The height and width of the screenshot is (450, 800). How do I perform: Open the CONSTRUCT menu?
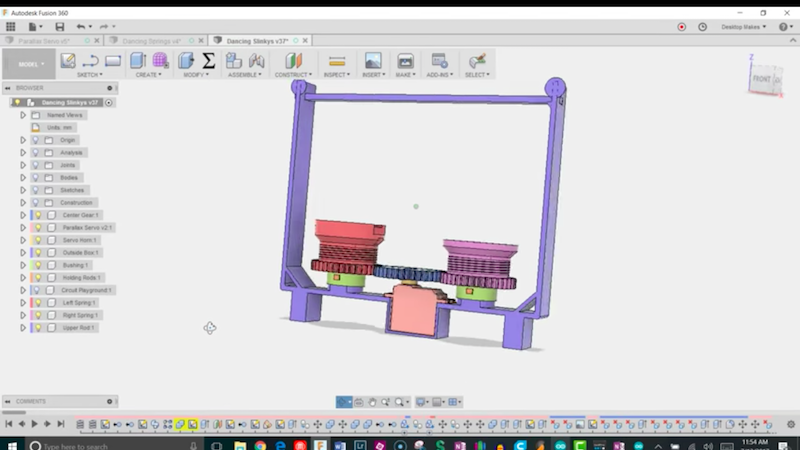293,75
